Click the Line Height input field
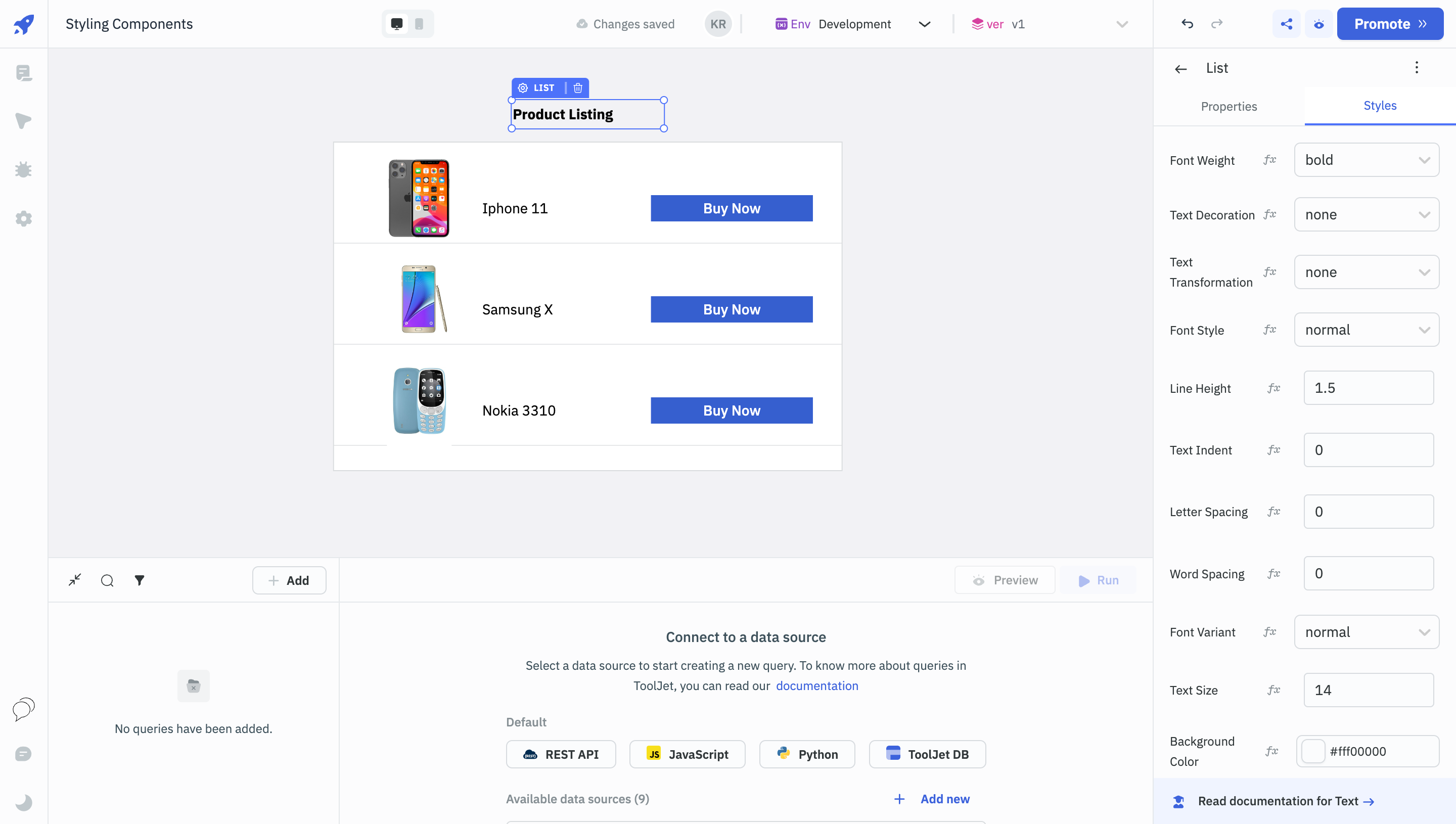Image resolution: width=1456 pixels, height=824 pixels. [1369, 388]
